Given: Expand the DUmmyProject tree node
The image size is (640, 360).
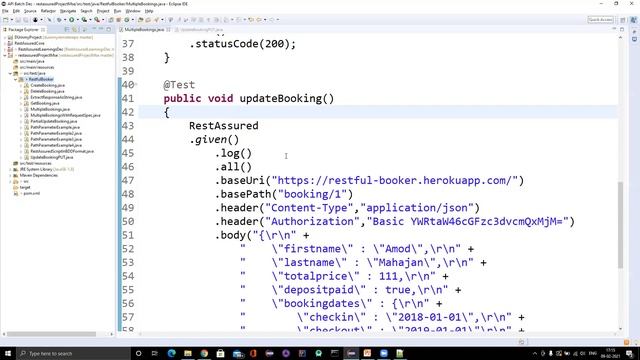Looking at the screenshot, I should click(5, 37).
